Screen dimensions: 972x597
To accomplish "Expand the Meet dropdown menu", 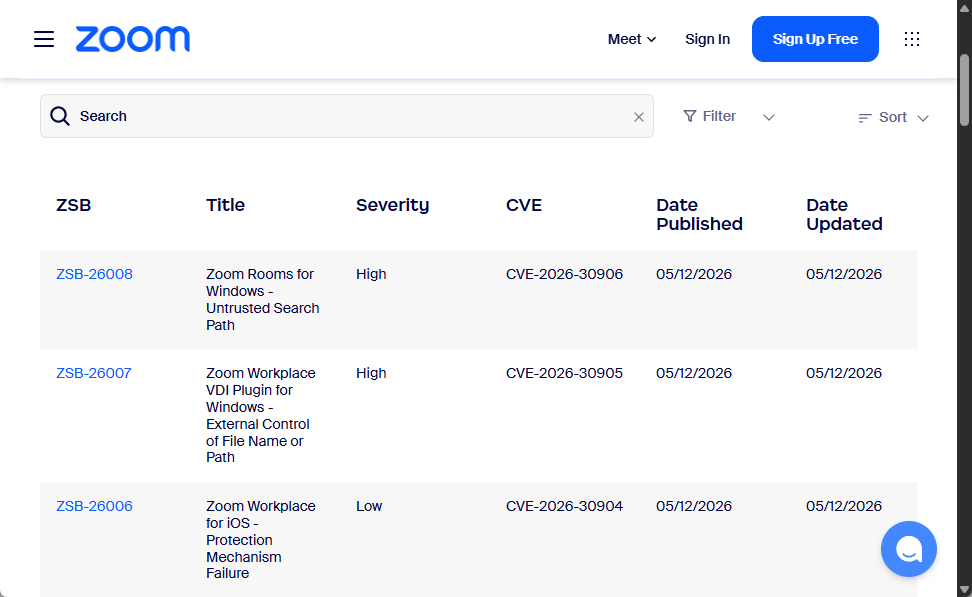I will point(632,39).
